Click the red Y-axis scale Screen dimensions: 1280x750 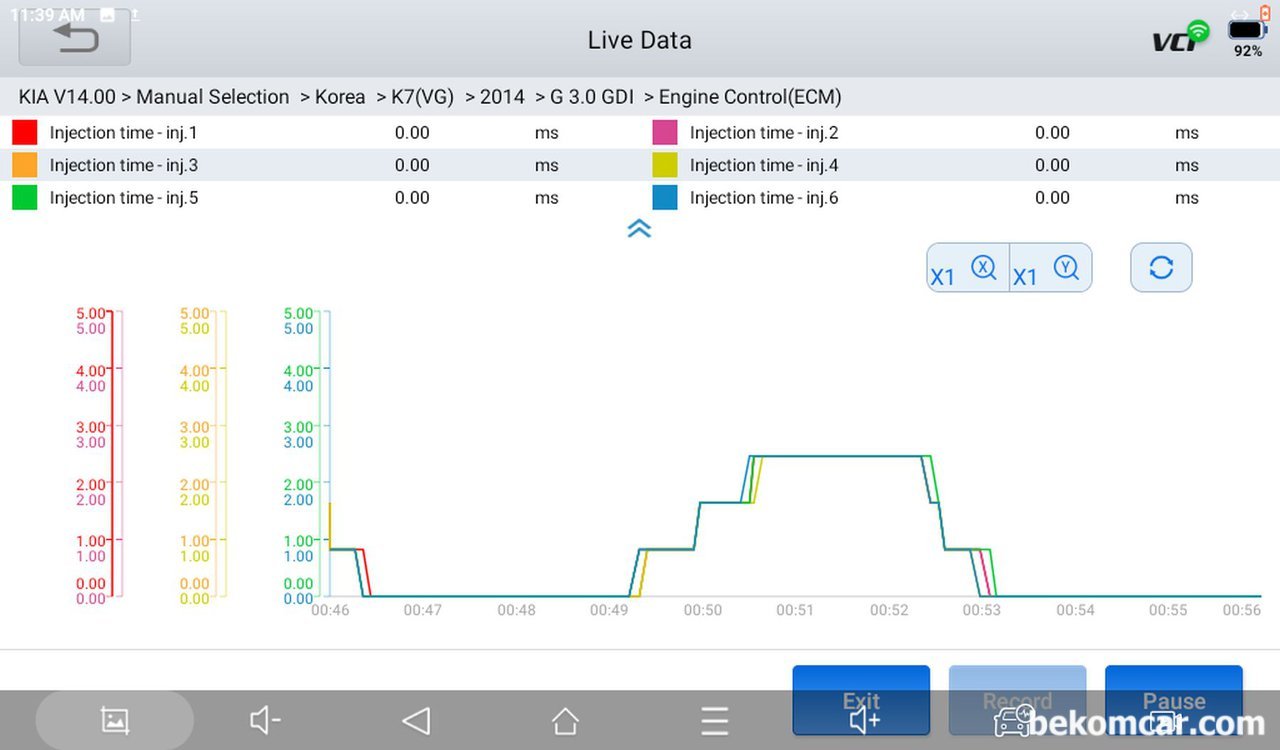pyautogui.click(x=97, y=455)
